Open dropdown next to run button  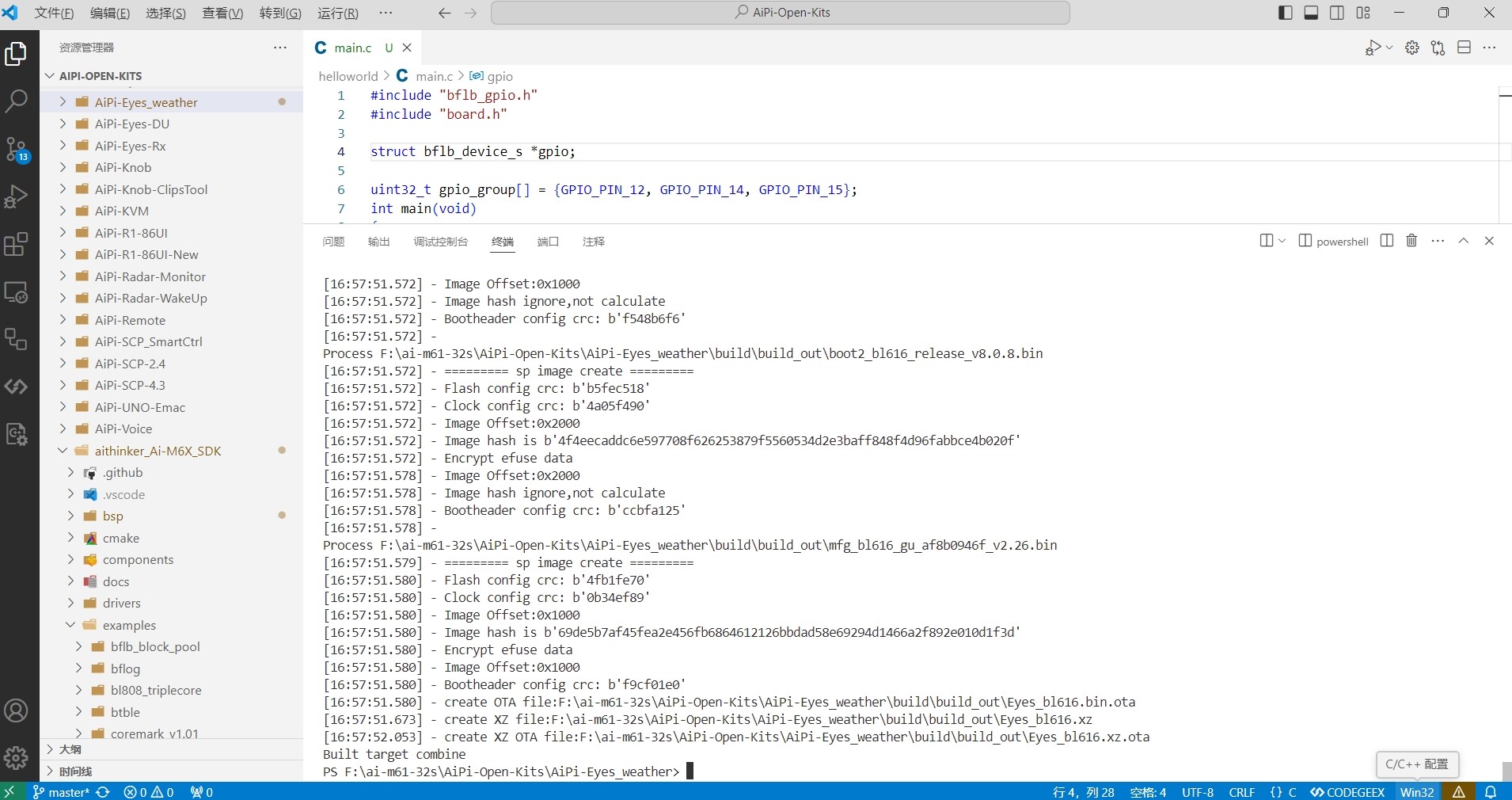click(x=1389, y=48)
